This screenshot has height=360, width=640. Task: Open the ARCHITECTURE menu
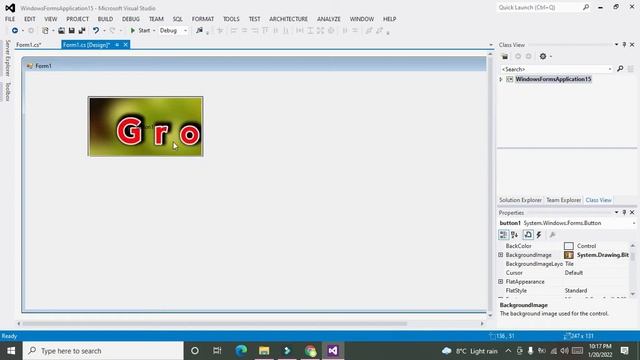(289, 19)
